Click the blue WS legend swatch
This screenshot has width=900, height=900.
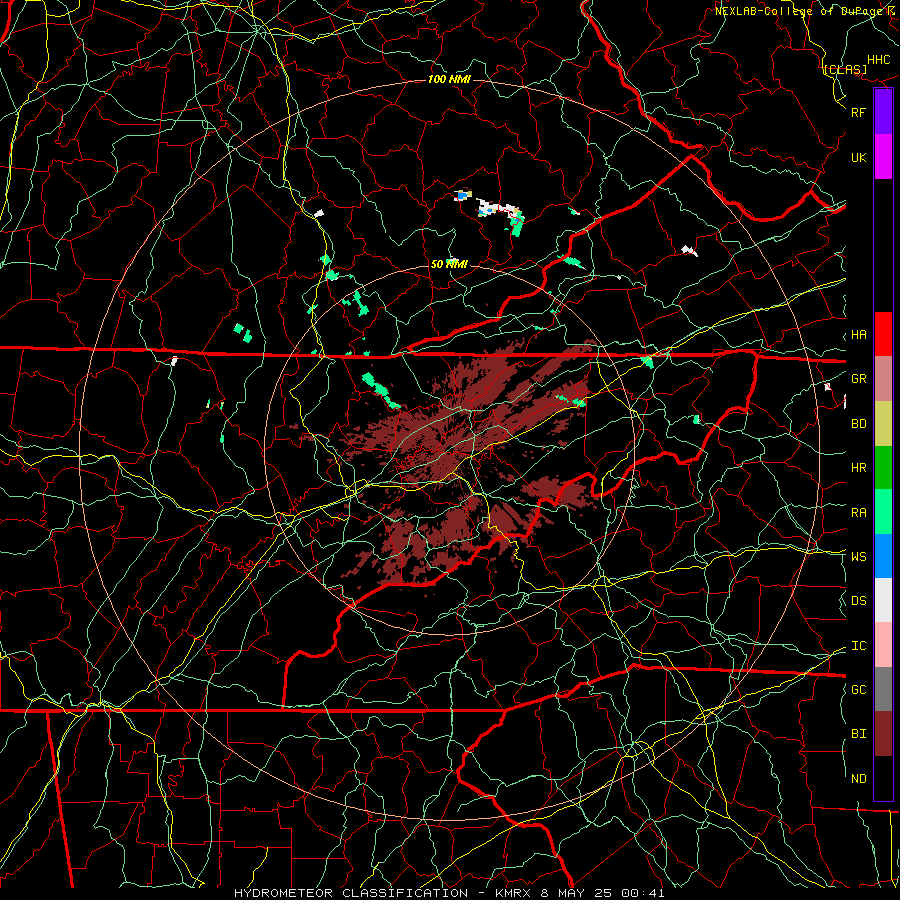(x=883, y=556)
